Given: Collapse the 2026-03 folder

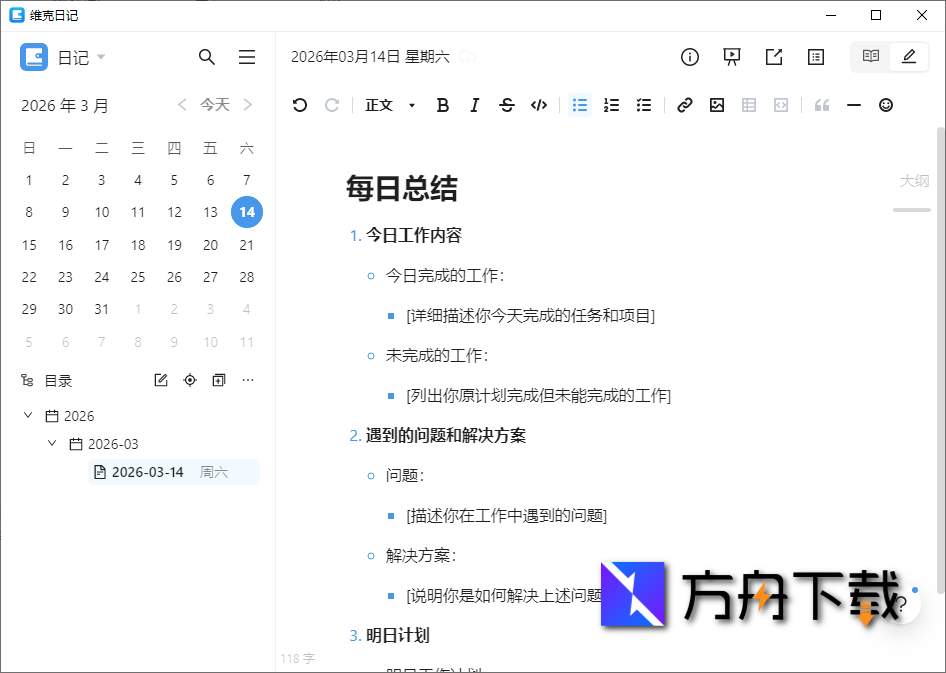Looking at the screenshot, I should pyautogui.click(x=52, y=443).
